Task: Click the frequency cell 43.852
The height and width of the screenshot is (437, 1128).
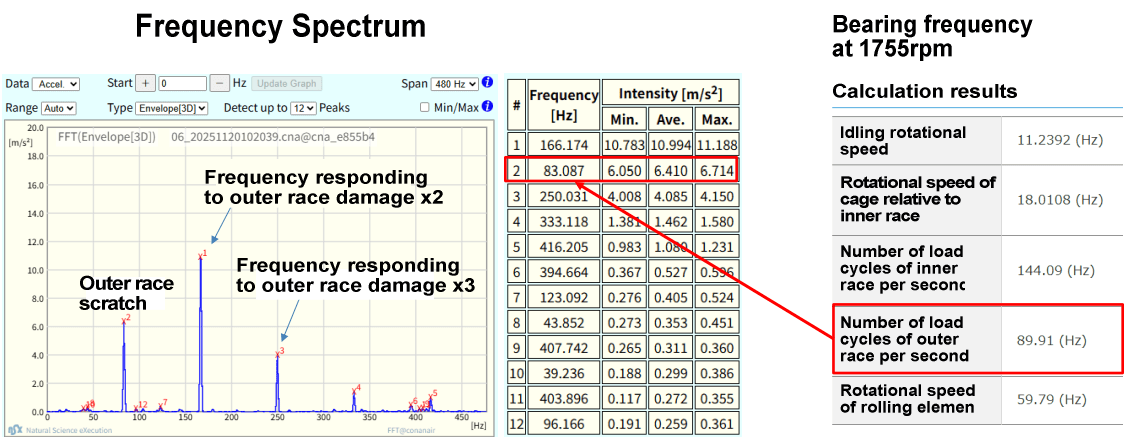Action: [x=563, y=322]
